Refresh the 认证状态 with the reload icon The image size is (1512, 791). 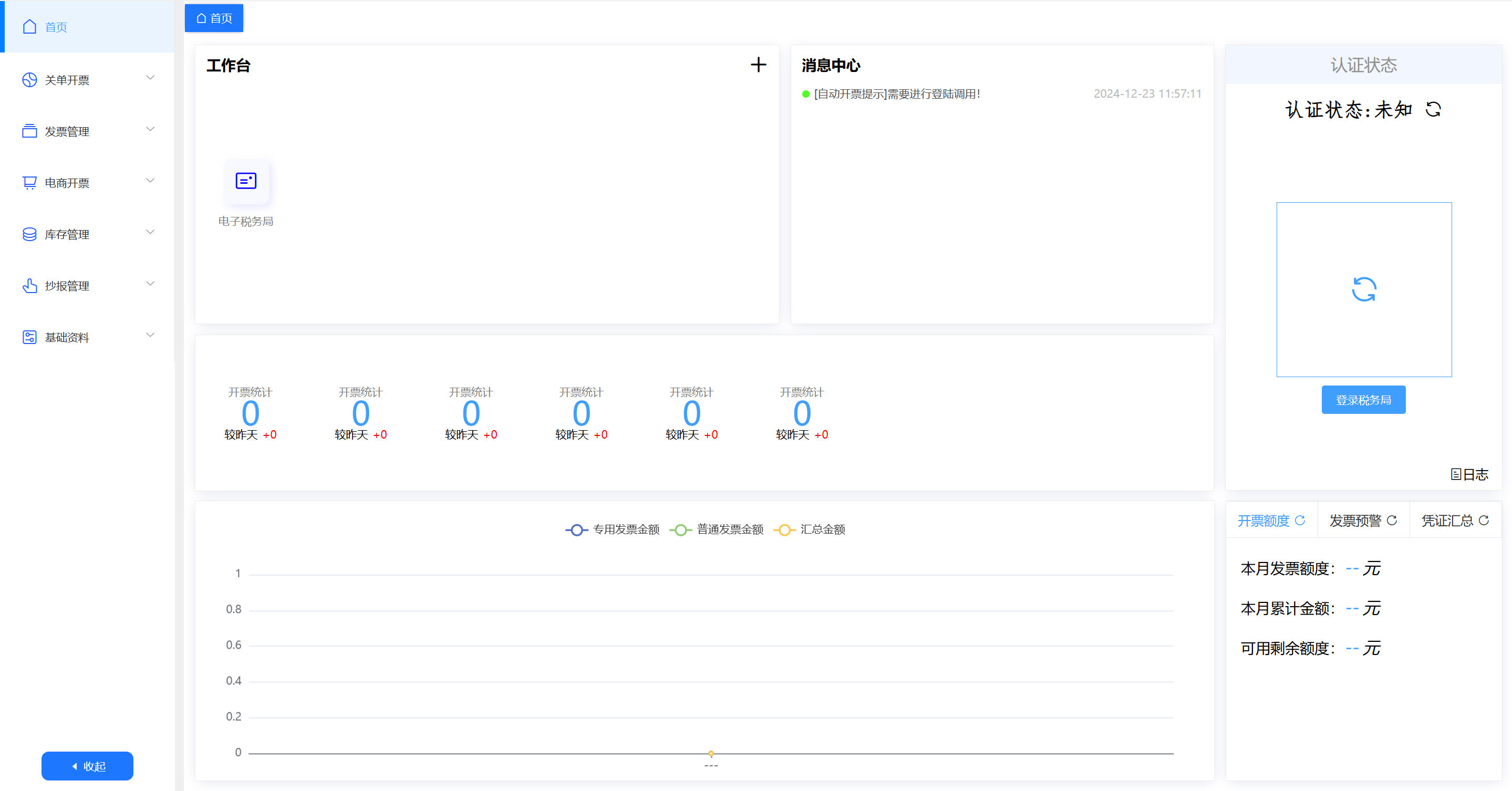tap(1433, 109)
